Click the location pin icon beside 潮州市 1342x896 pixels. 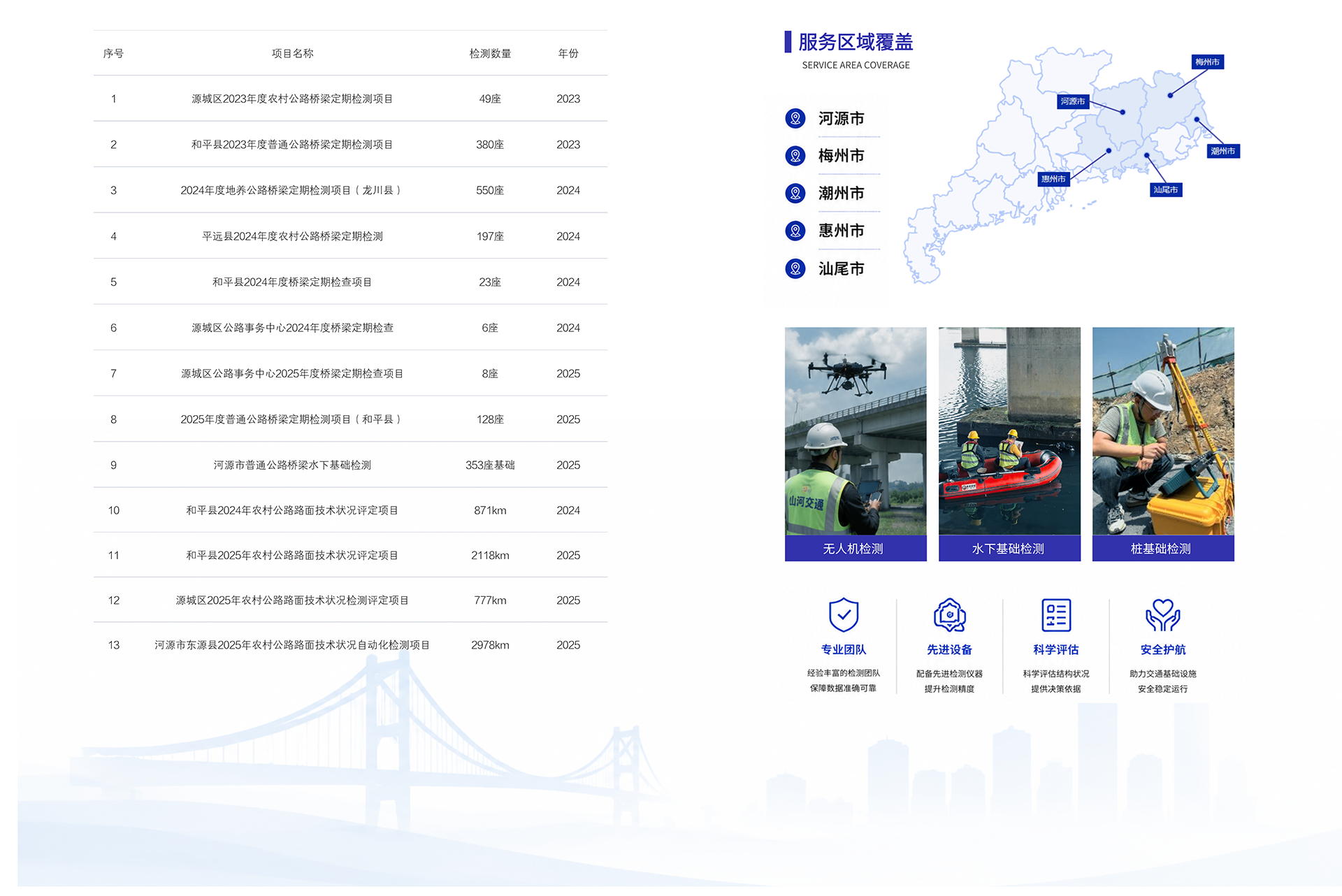[x=795, y=193]
